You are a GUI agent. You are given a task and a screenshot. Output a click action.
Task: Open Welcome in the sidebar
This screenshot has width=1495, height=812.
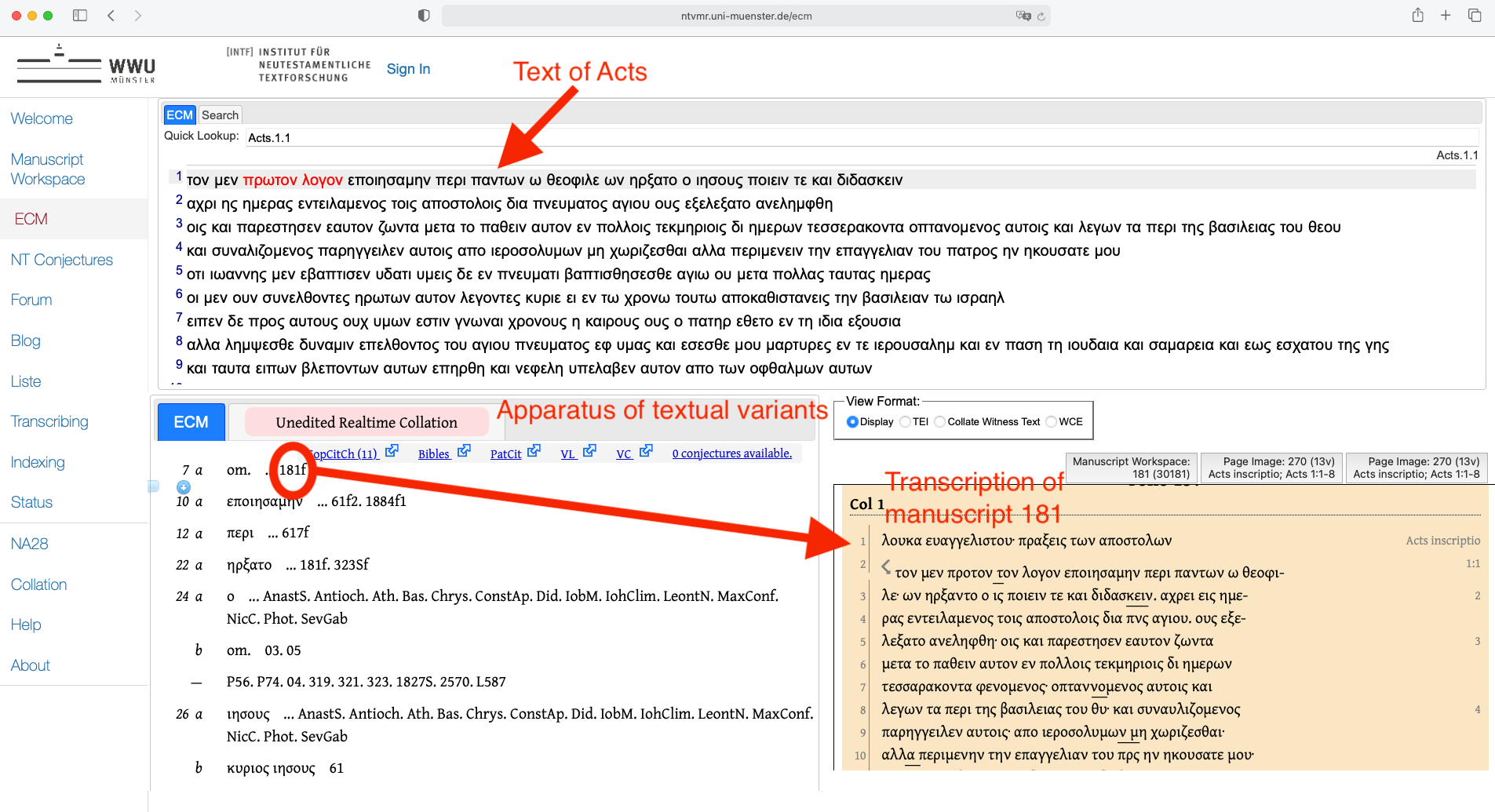point(42,118)
